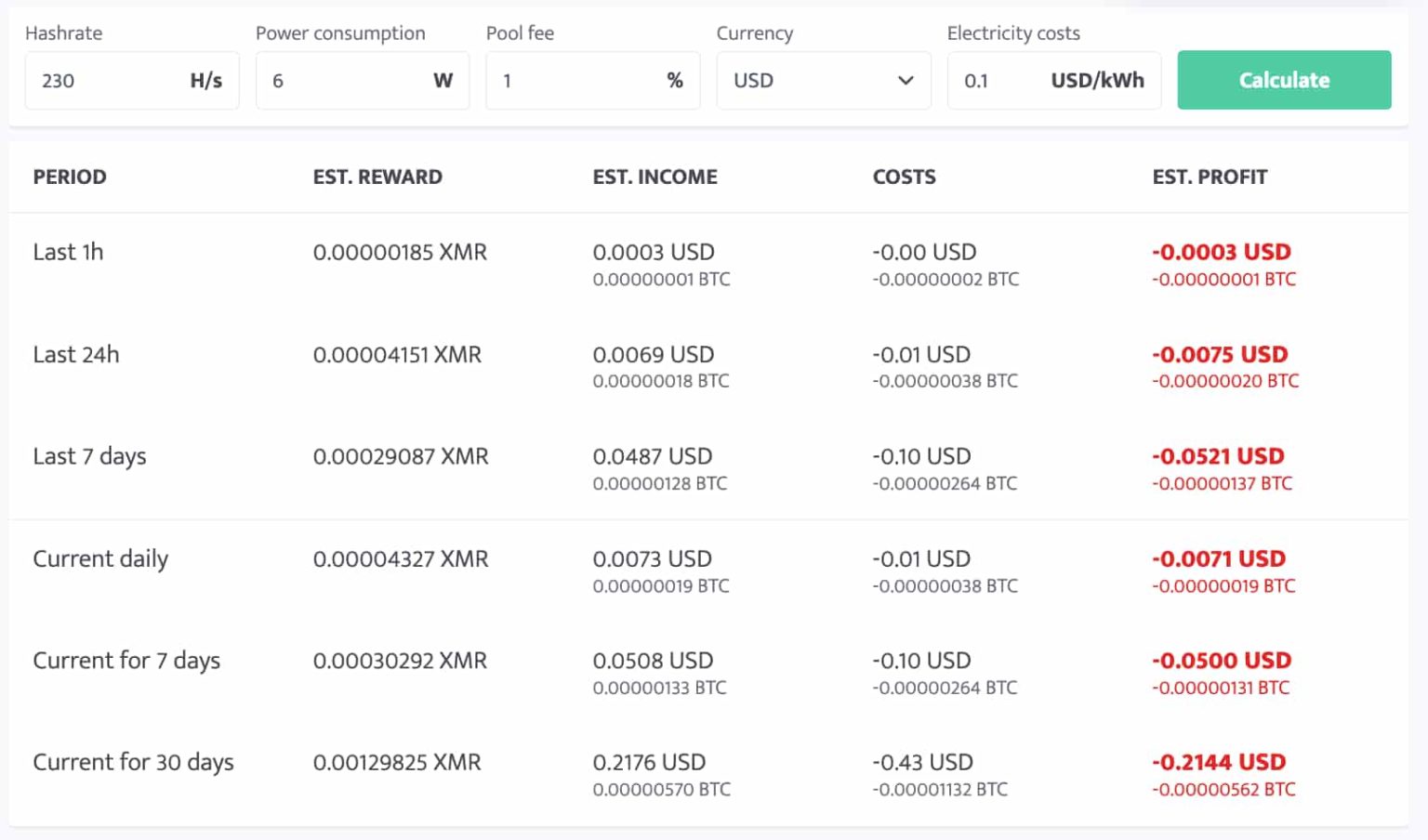Click the Hashrate field label
The height and width of the screenshot is (840, 1428).
pyautogui.click(x=64, y=33)
